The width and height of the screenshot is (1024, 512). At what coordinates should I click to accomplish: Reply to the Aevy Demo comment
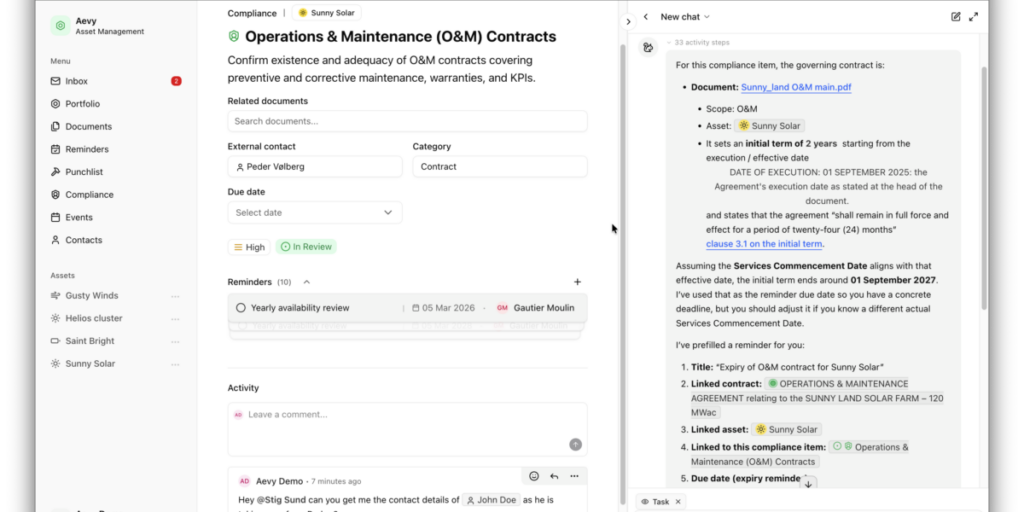coord(554,476)
